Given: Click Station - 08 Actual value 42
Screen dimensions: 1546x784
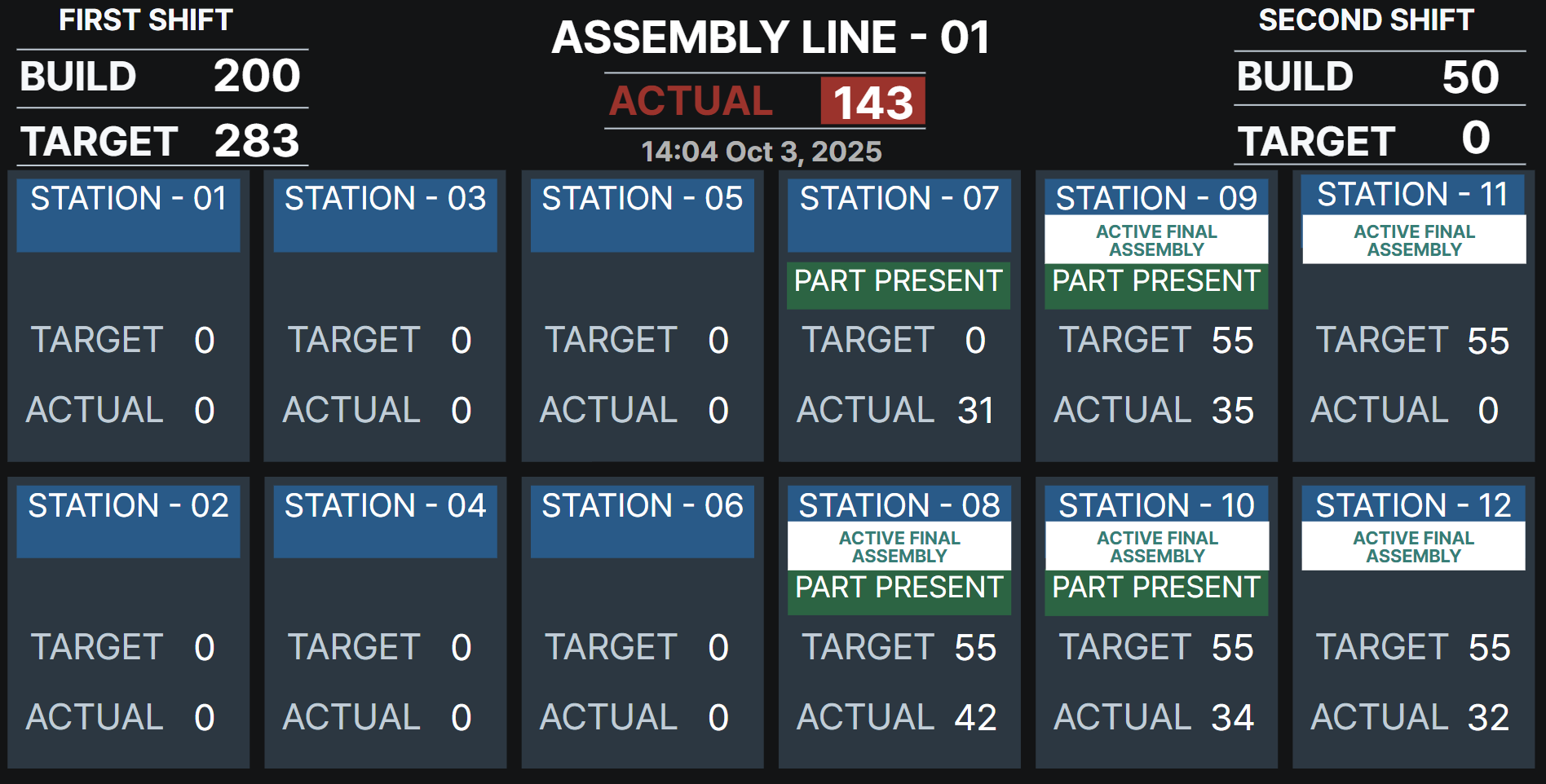Looking at the screenshot, I should click(x=975, y=718).
